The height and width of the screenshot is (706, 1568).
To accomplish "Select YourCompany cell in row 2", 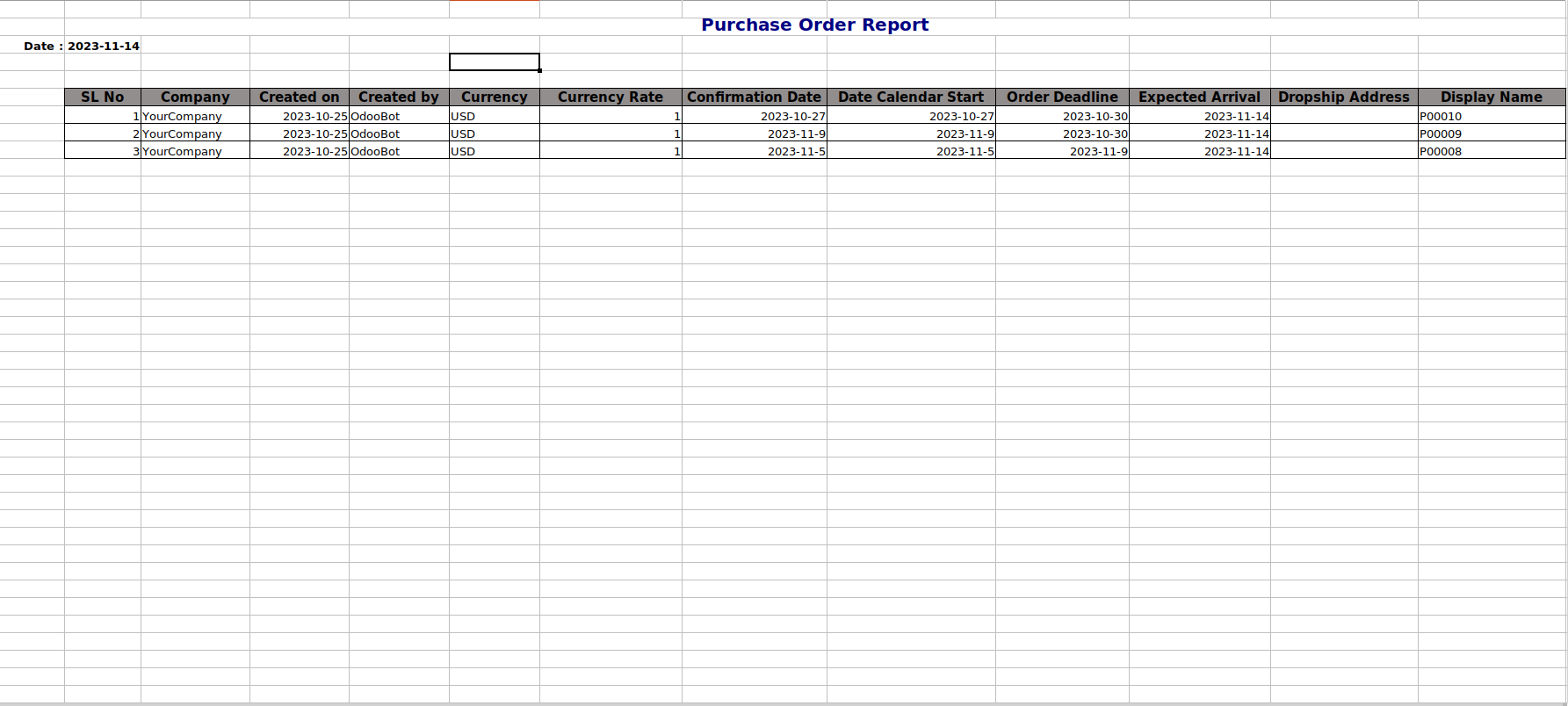I will point(182,133).
